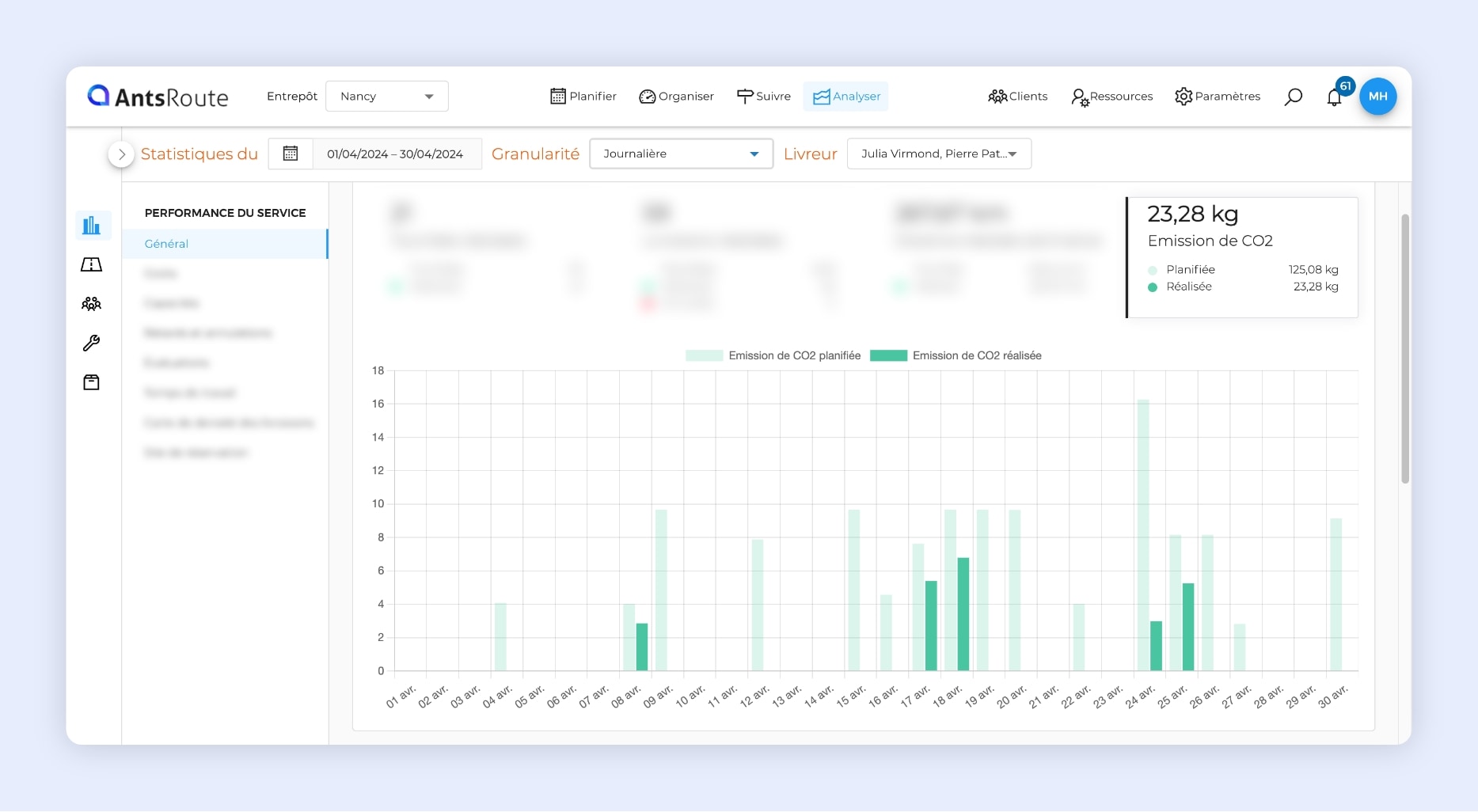
Task: Open notifications bell with 61 badge
Action: point(1335,97)
